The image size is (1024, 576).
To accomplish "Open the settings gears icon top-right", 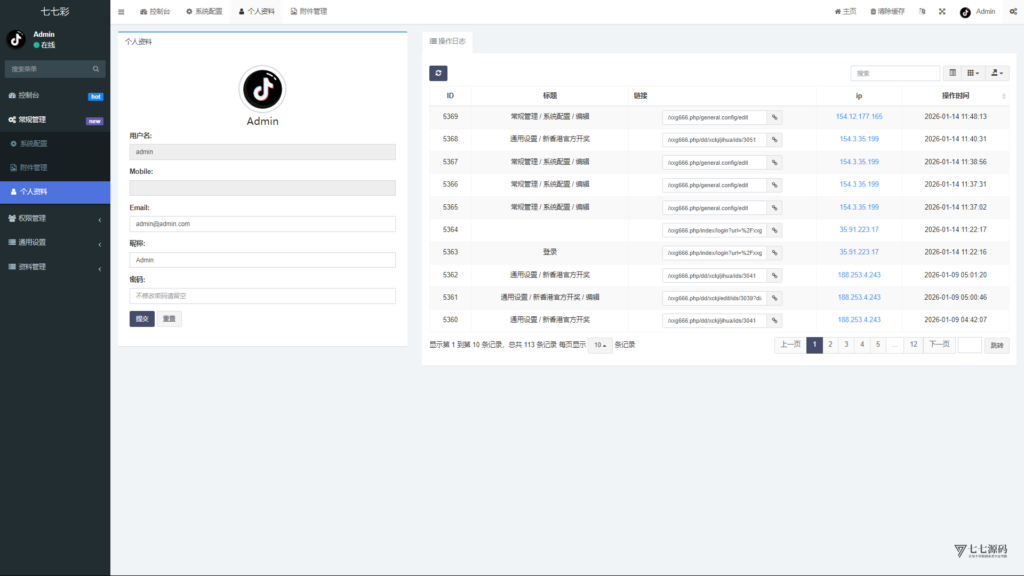I will 1011,12.
